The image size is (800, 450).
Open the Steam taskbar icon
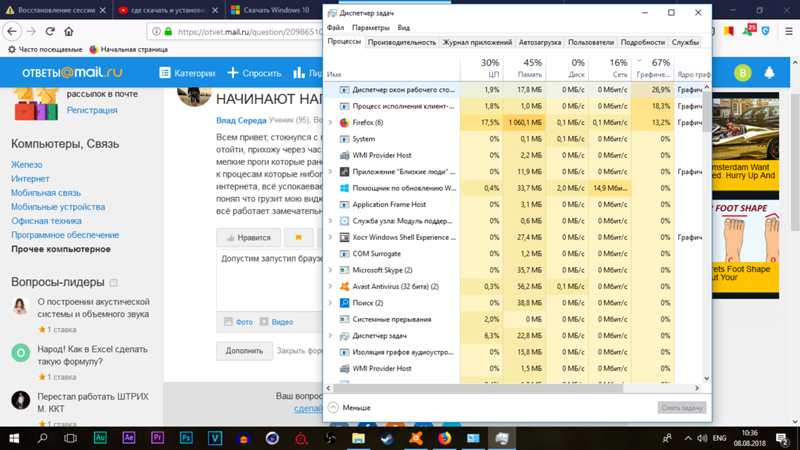tap(387, 438)
